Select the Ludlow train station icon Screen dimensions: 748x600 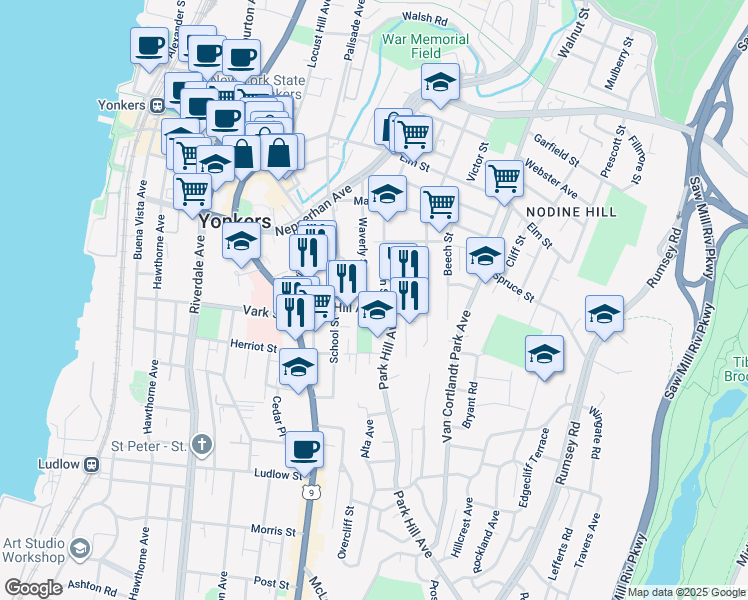[91, 464]
